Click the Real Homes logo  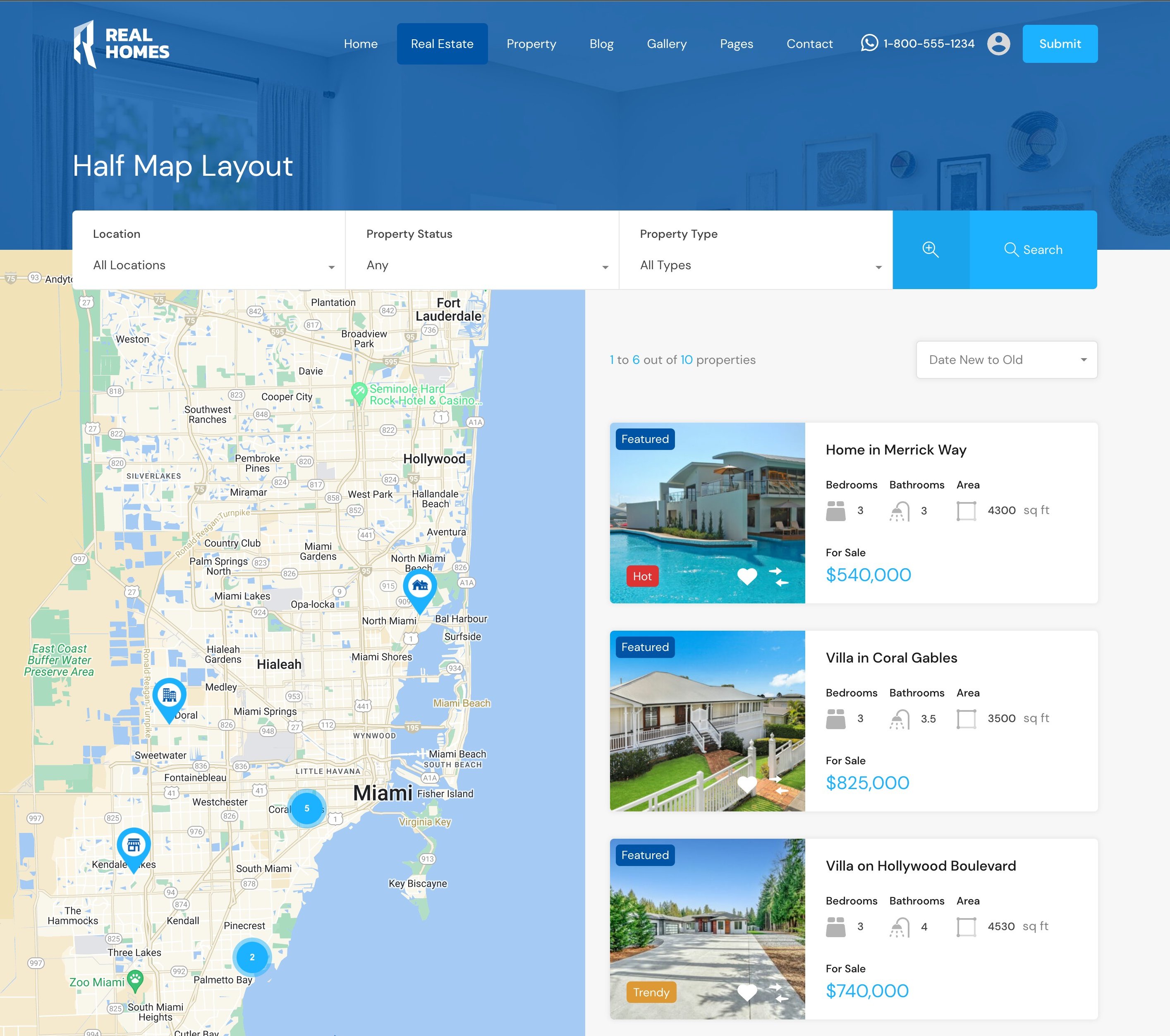121,44
